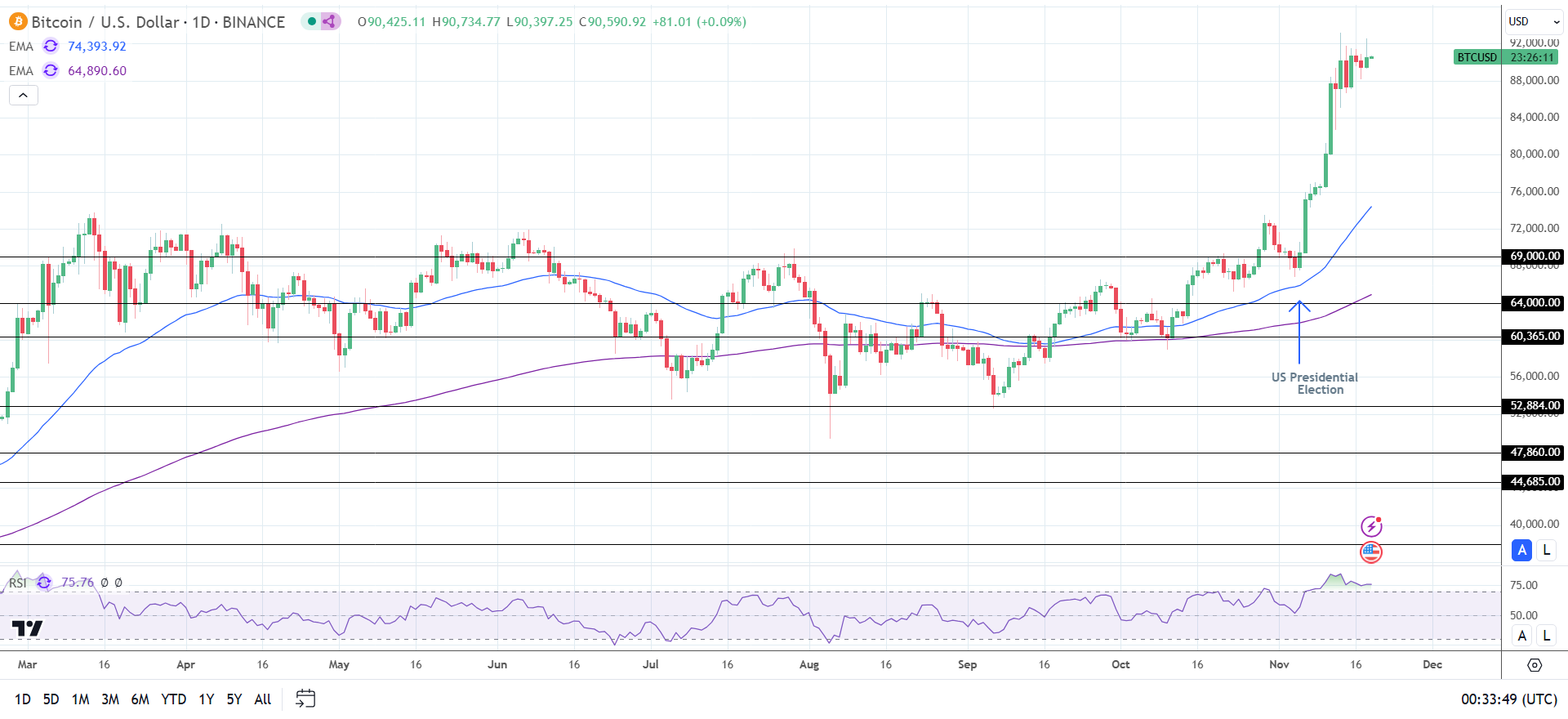The image size is (1568, 719).
Task: Toggle auto scale A on price axis
Action: click(x=1521, y=551)
